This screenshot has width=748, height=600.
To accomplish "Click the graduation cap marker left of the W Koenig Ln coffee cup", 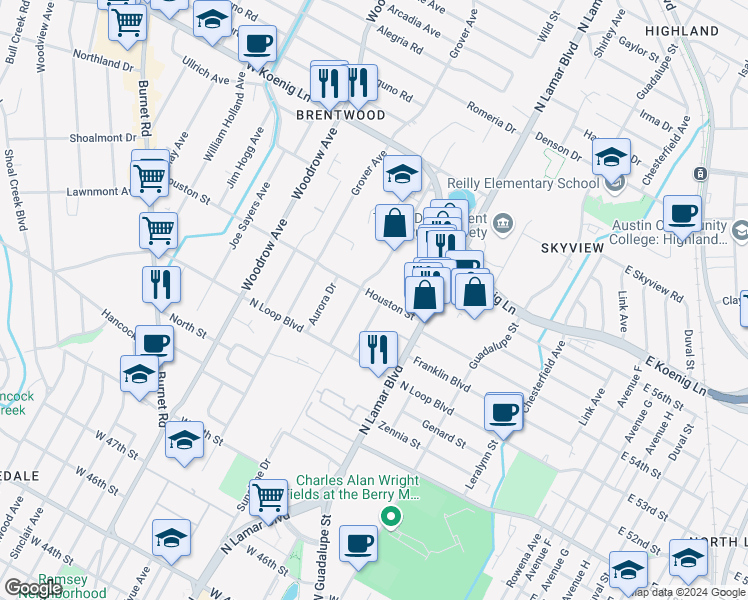I will [212, 20].
